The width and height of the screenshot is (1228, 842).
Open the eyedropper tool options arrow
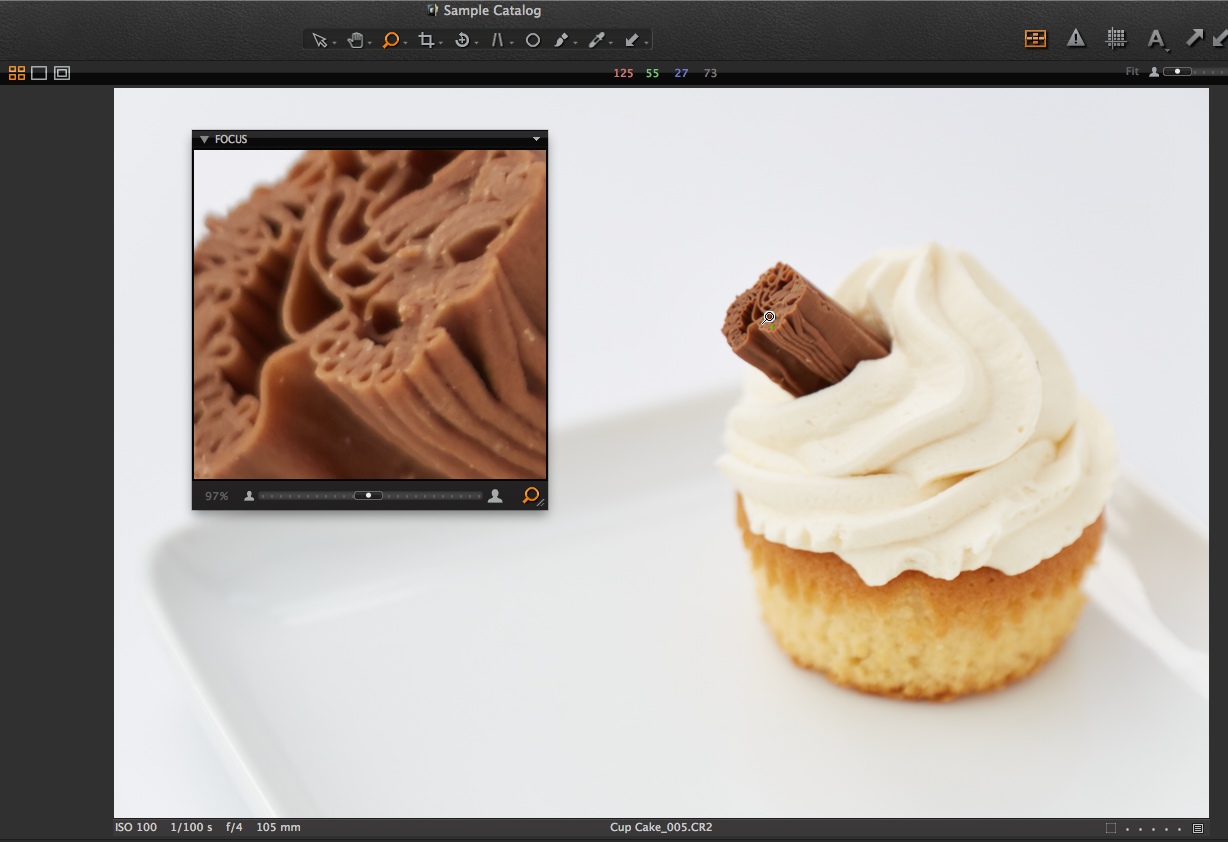(x=611, y=43)
